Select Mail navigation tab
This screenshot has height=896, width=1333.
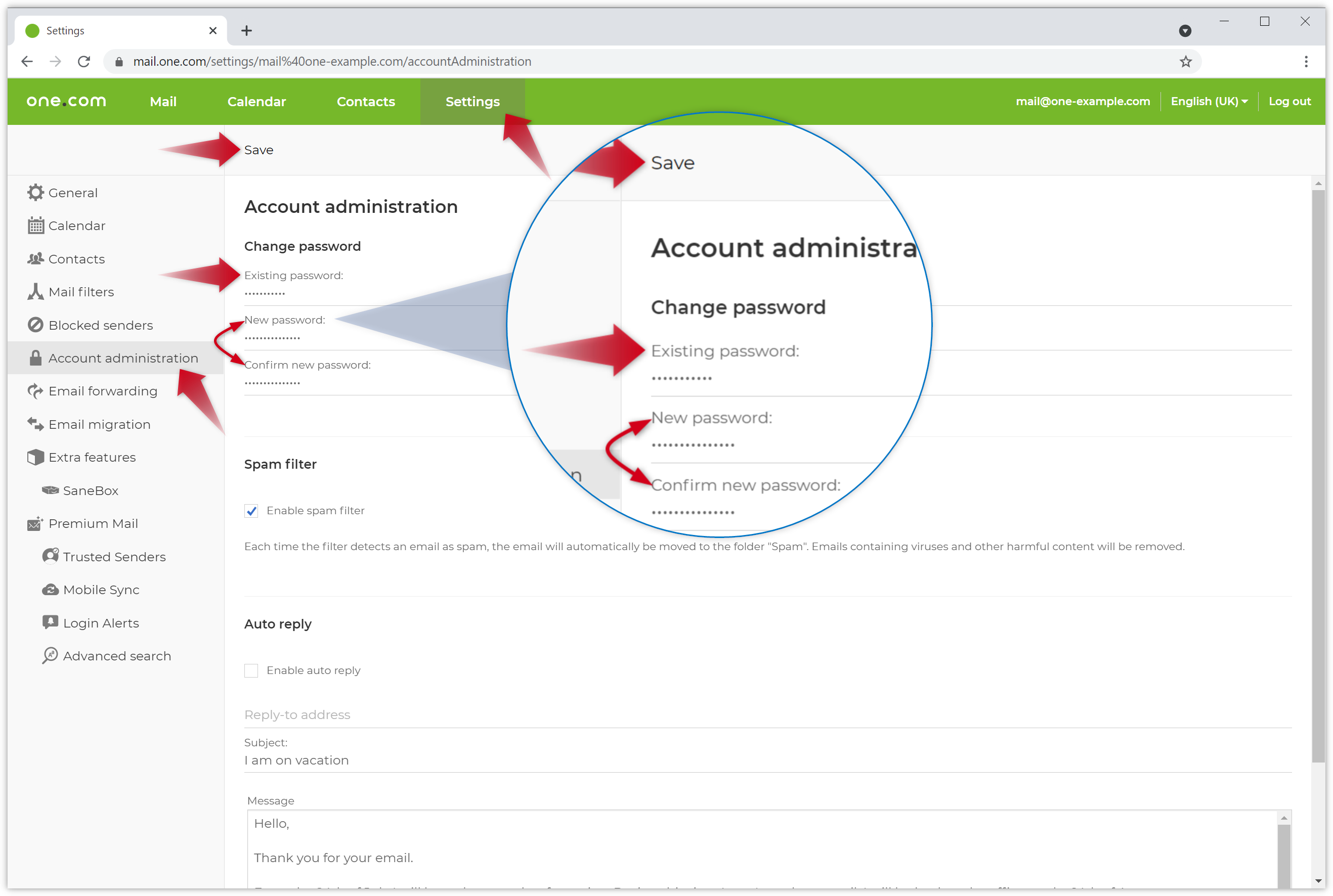163,100
